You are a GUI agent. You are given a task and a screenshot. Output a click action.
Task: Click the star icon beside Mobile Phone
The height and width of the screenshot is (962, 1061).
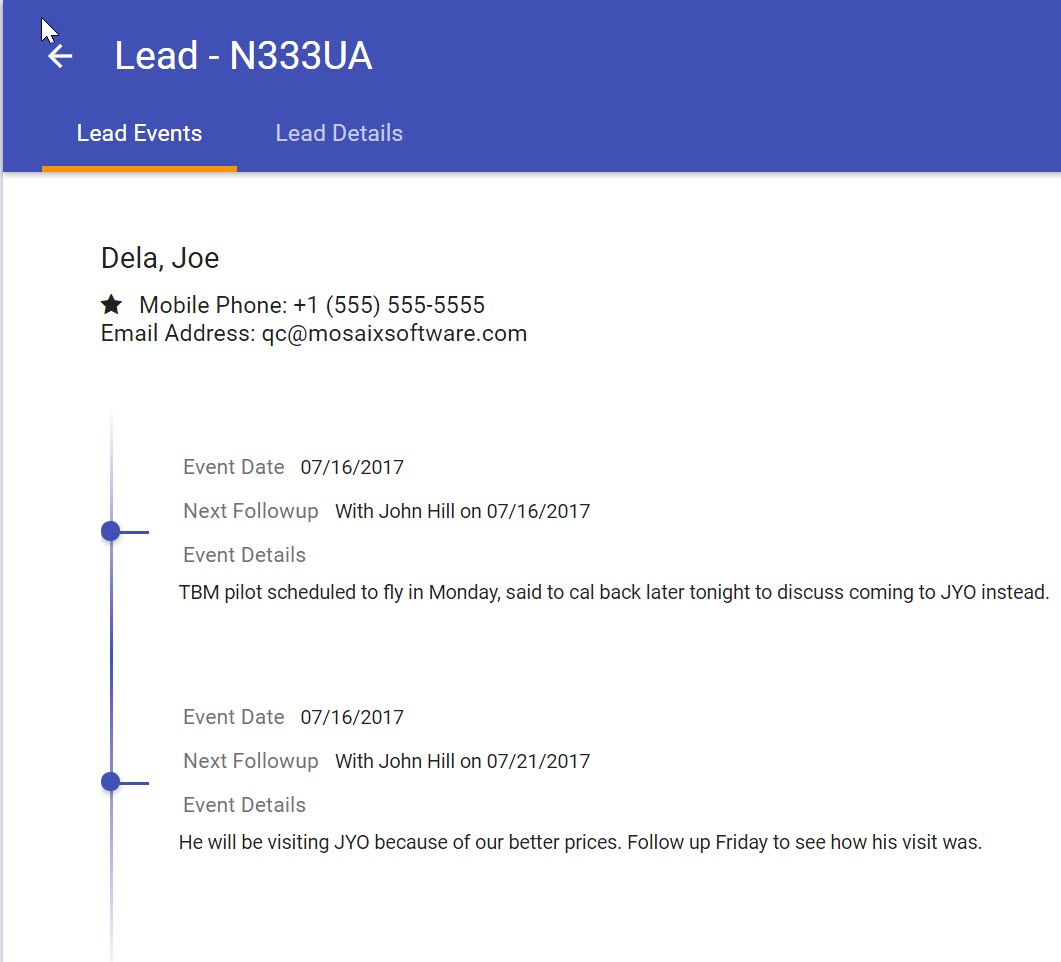pyautogui.click(x=111, y=305)
